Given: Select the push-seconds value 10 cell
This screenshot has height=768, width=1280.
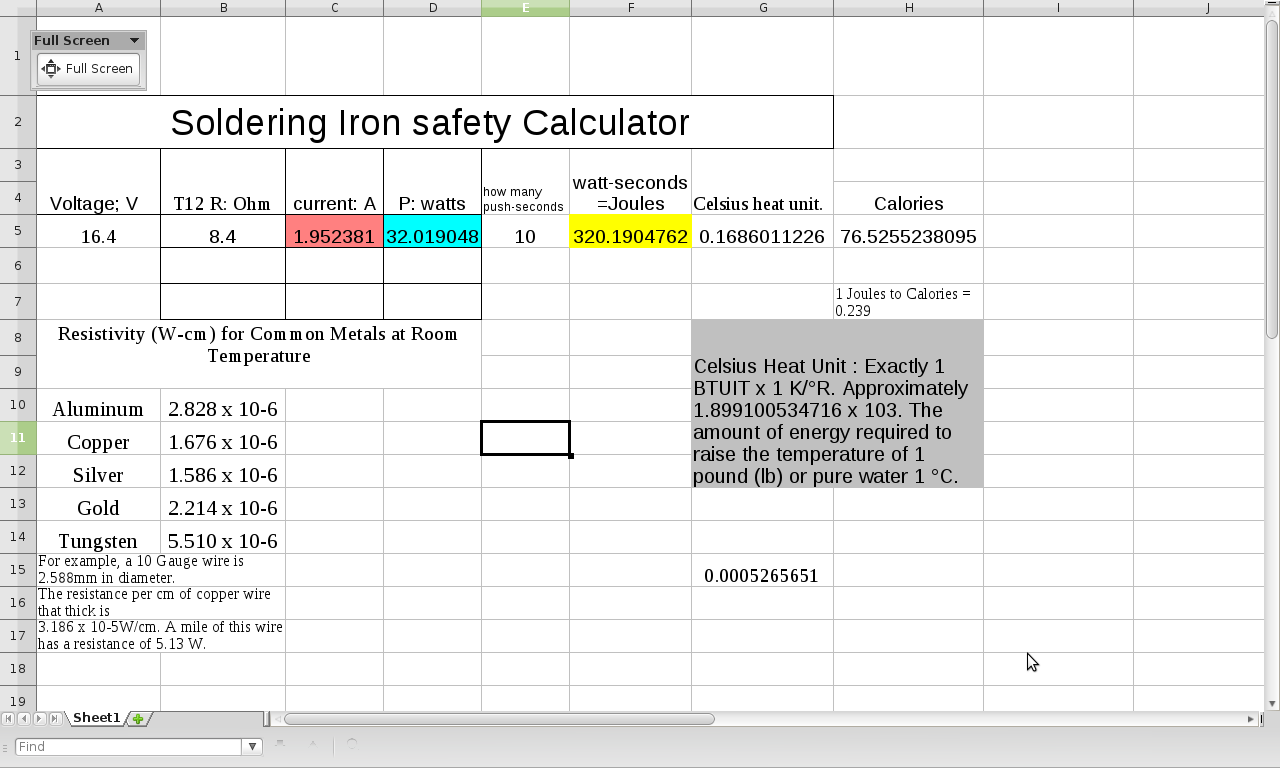Looking at the screenshot, I should pyautogui.click(x=525, y=231).
